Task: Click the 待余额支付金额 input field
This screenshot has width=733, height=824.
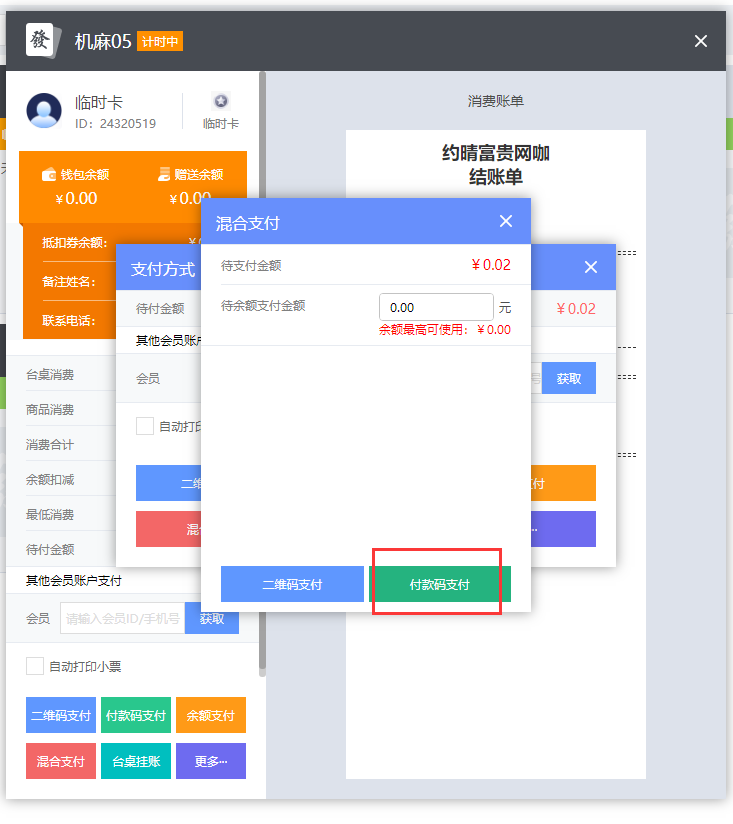Action: pyautogui.click(x=436, y=307)
